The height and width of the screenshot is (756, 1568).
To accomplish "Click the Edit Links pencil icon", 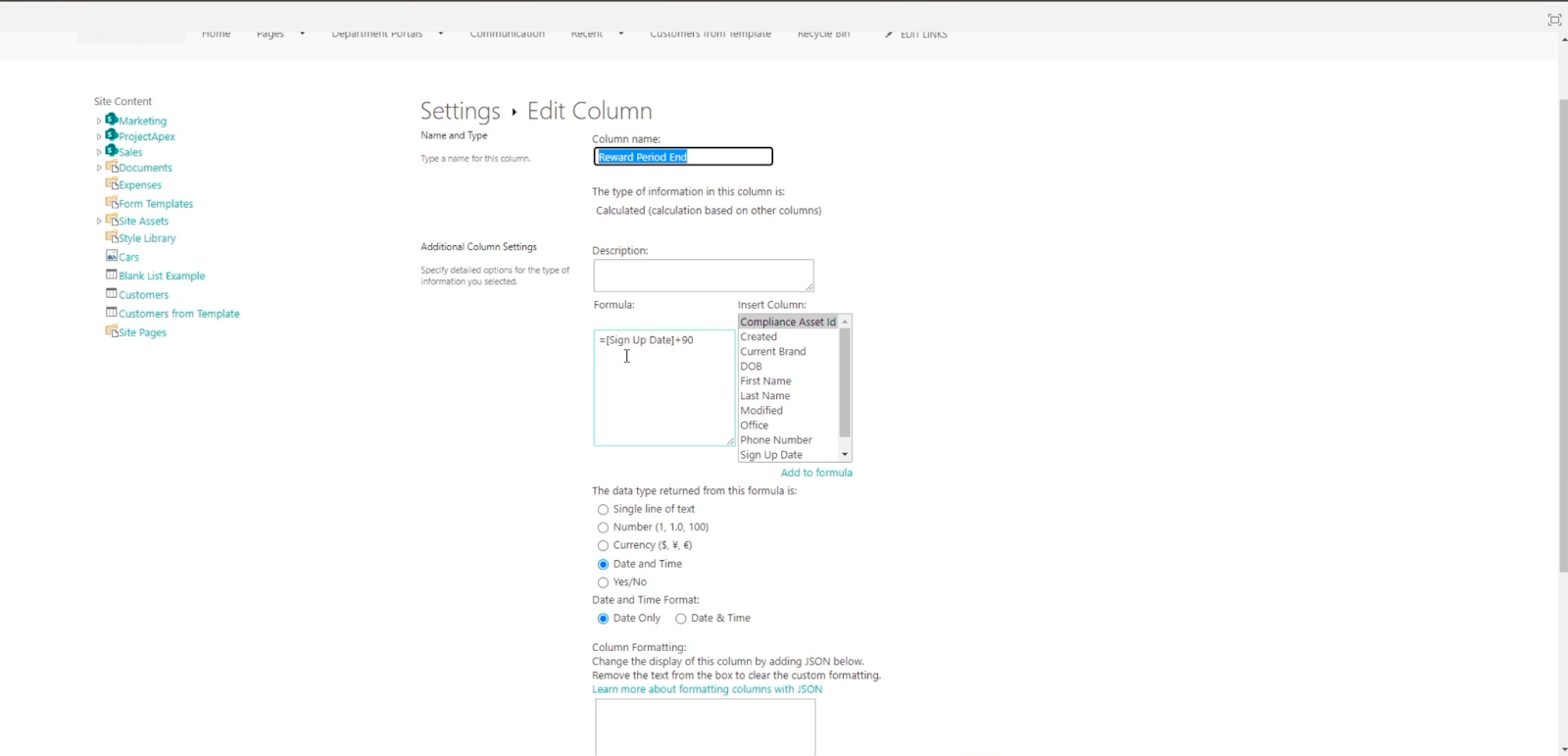I will click(889, 34).
